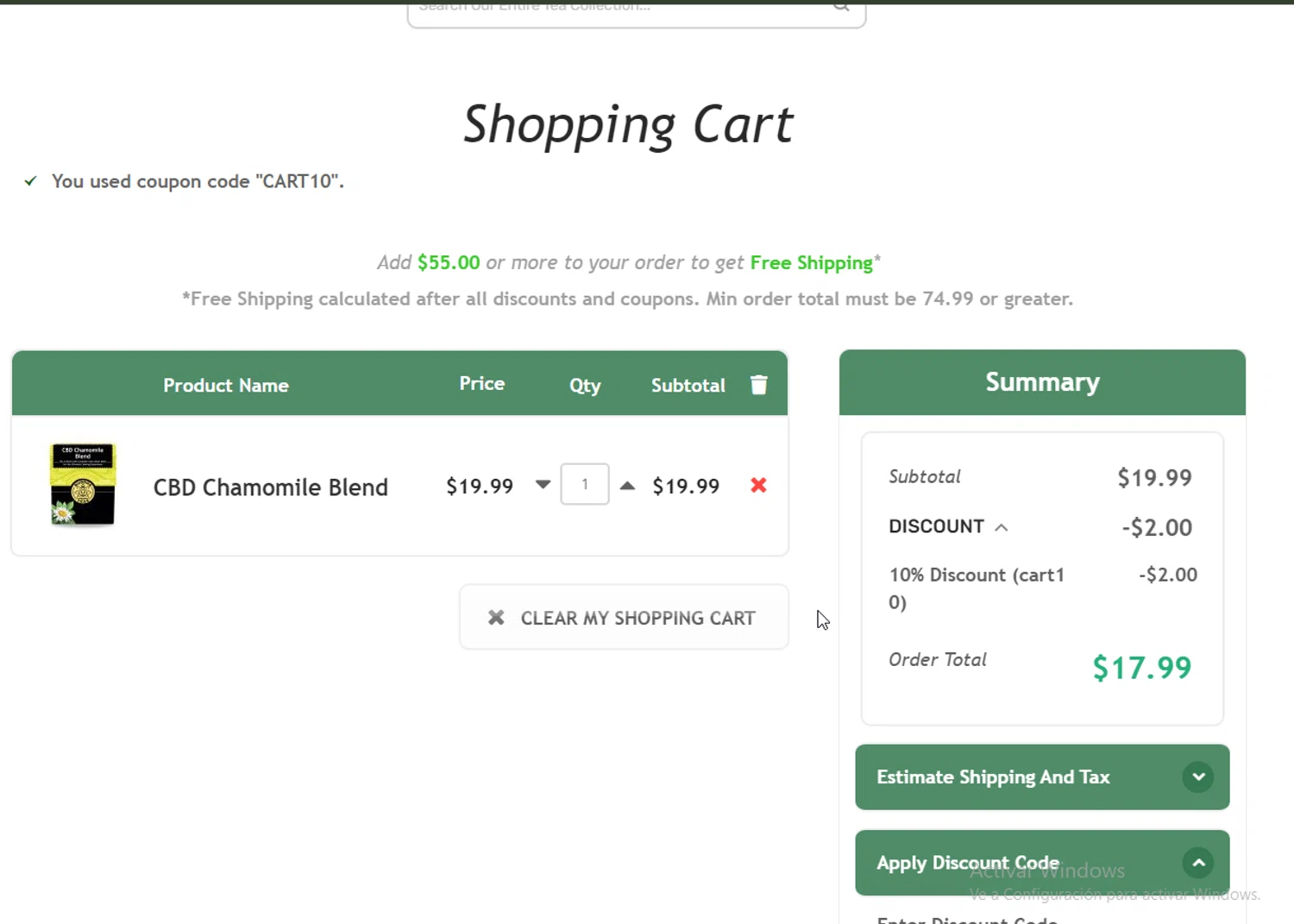Open CBD Chamomile Blend product thumbnail
The width and height of the screenshot is (1294, 924).
[83, 484]
